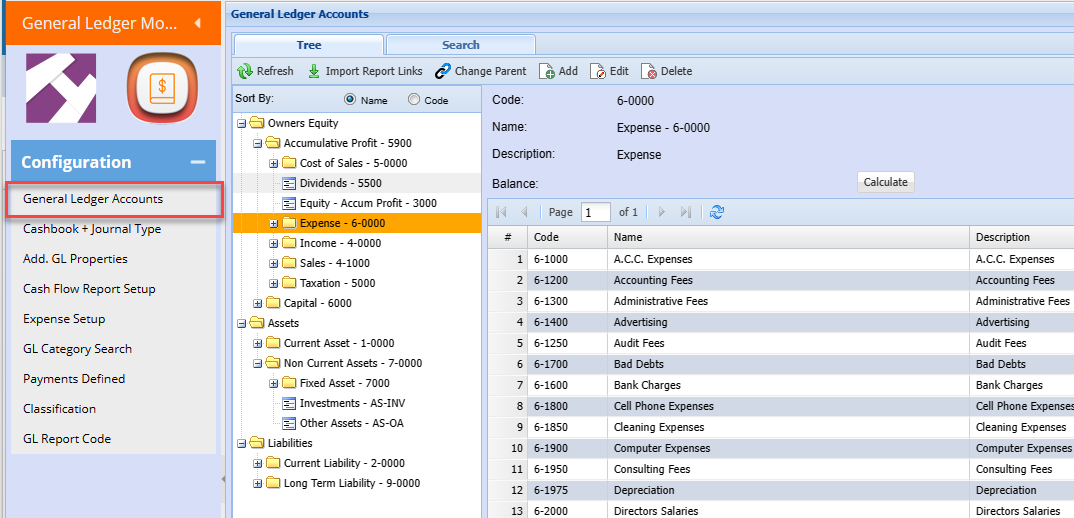Open Cashbook + Journal Type menu item
Image resolution: width=1074 pixels, height=518 pixels.
click(92, 229)
